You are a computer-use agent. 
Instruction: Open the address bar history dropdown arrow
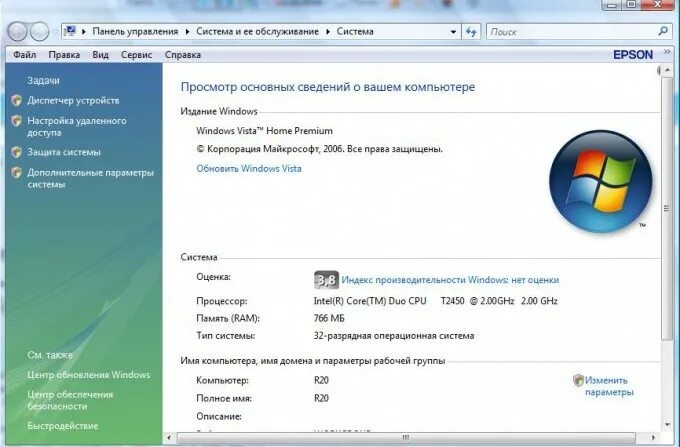tap(453, 32)
